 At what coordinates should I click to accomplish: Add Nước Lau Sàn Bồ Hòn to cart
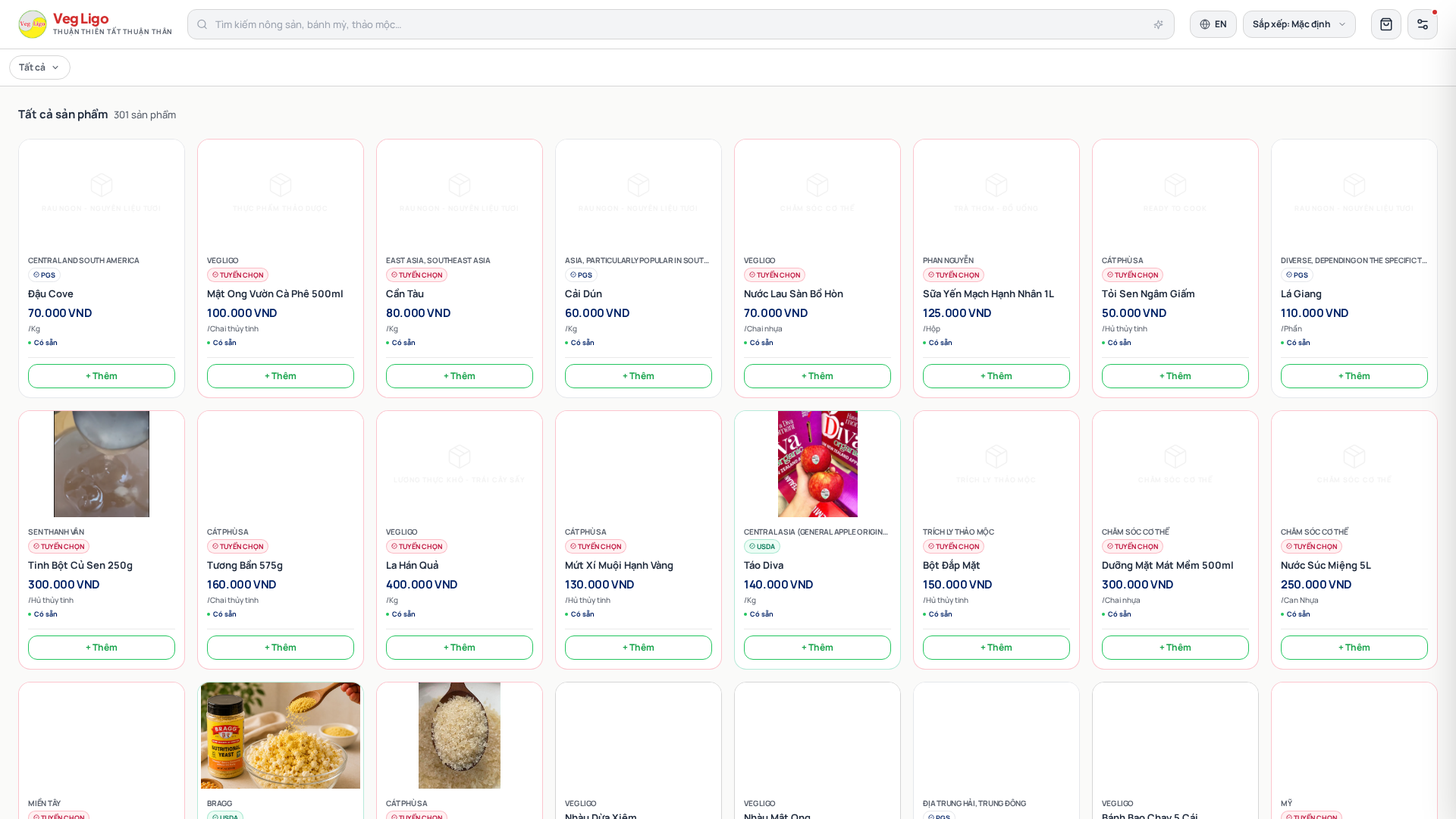(817, 376)
